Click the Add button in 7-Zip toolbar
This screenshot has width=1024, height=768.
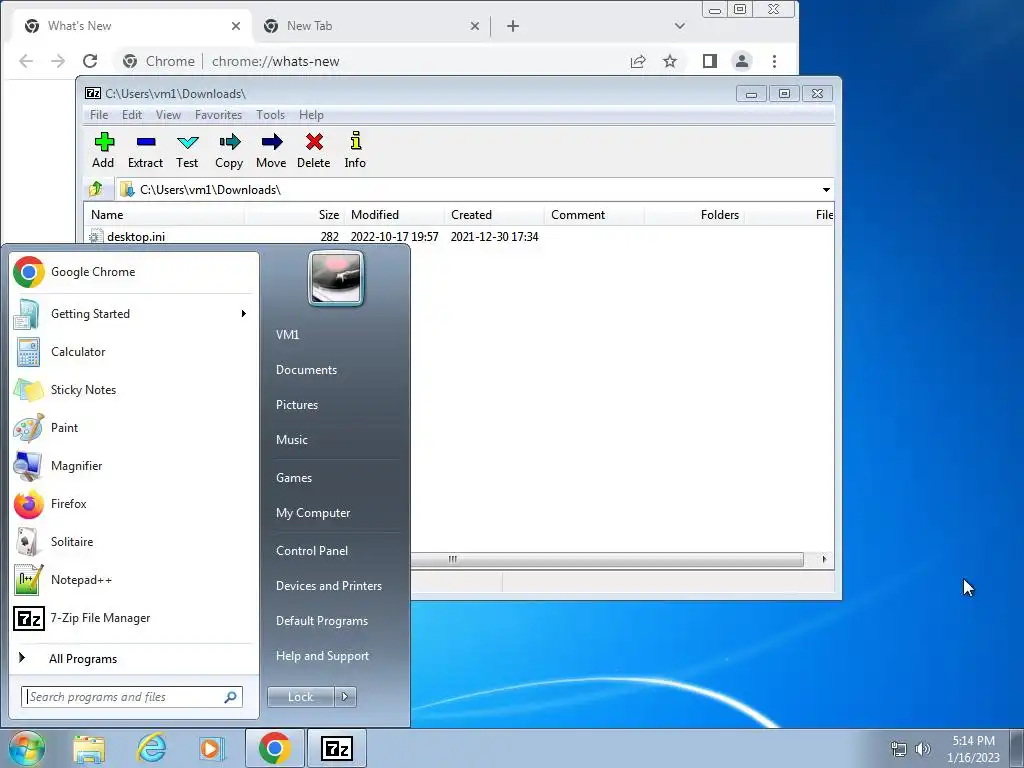tap(103, 150)
